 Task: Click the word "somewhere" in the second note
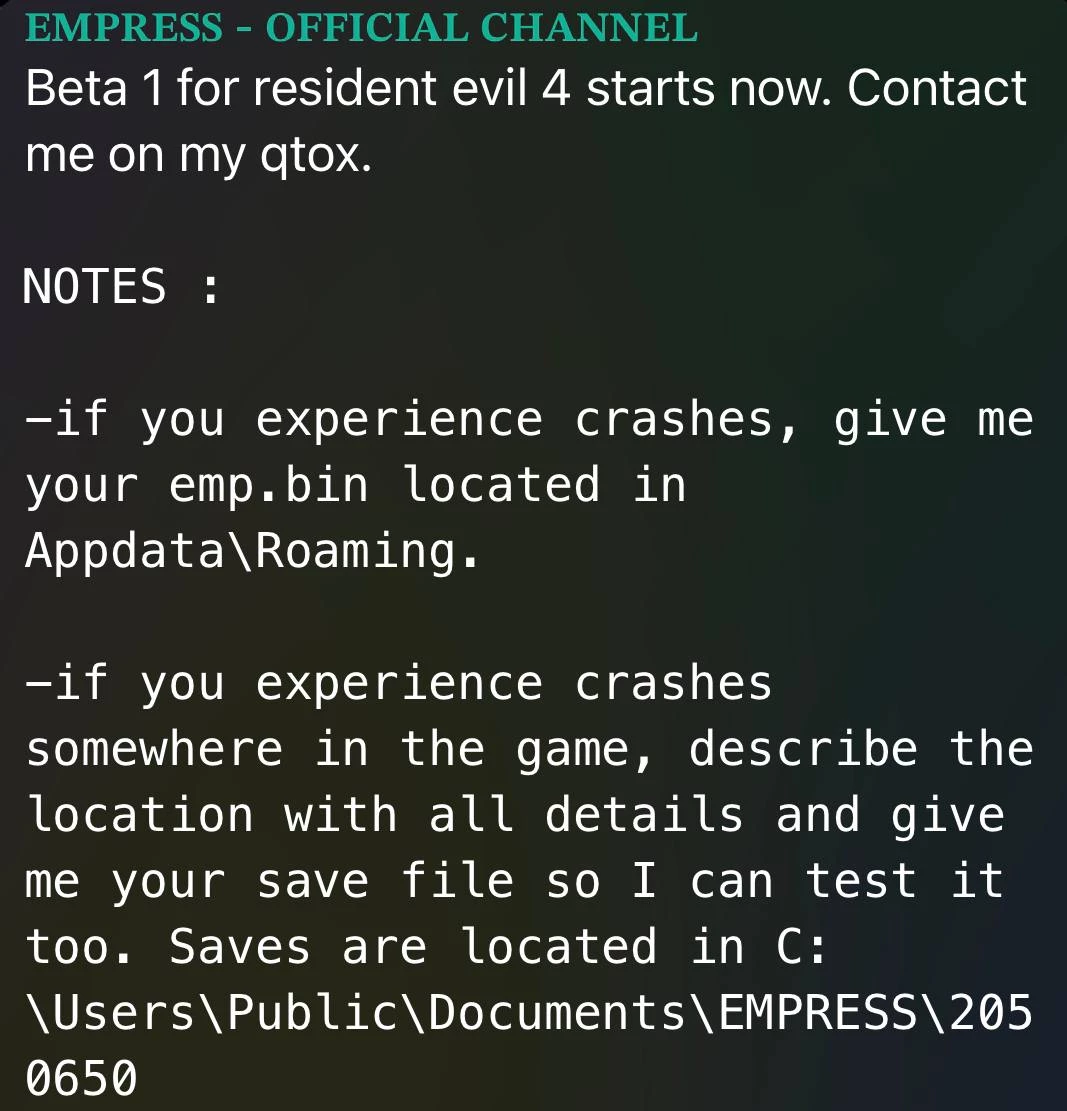(154, 749)
